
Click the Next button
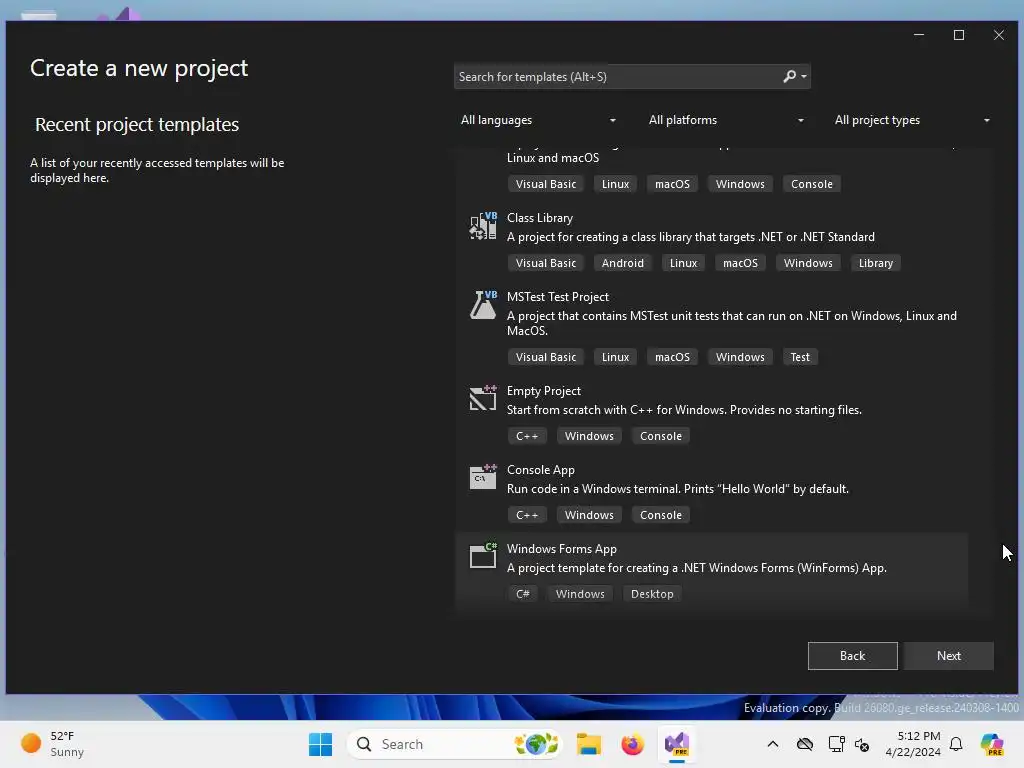coord(948,656)
